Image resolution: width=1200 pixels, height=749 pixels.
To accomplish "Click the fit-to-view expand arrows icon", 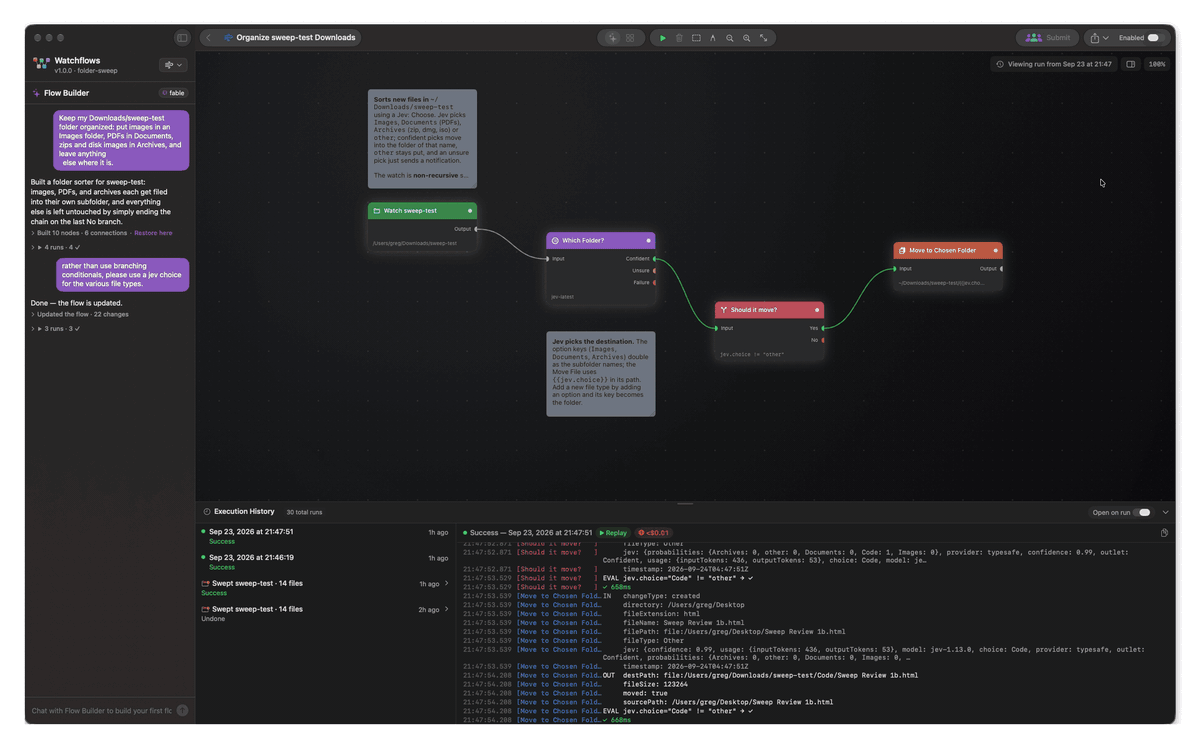I will 764,38.
